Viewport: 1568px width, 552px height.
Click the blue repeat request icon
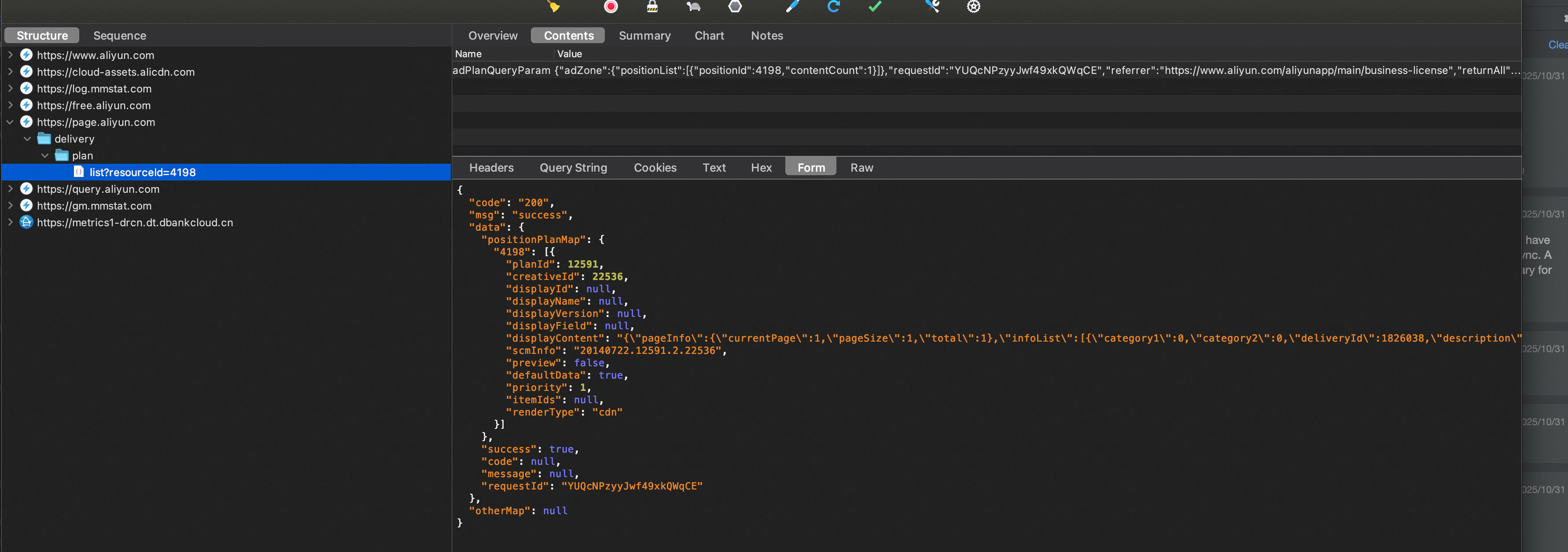pos(833,7)
